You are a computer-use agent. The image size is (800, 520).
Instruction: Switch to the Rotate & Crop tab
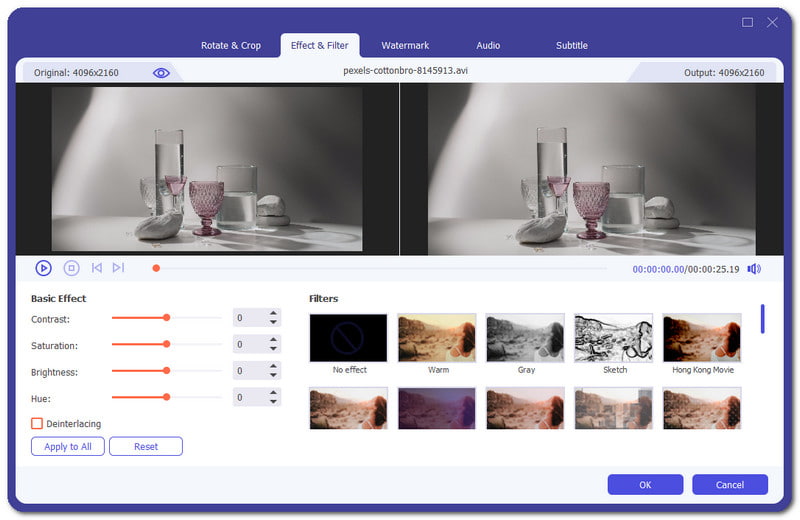tap(232, 46)
